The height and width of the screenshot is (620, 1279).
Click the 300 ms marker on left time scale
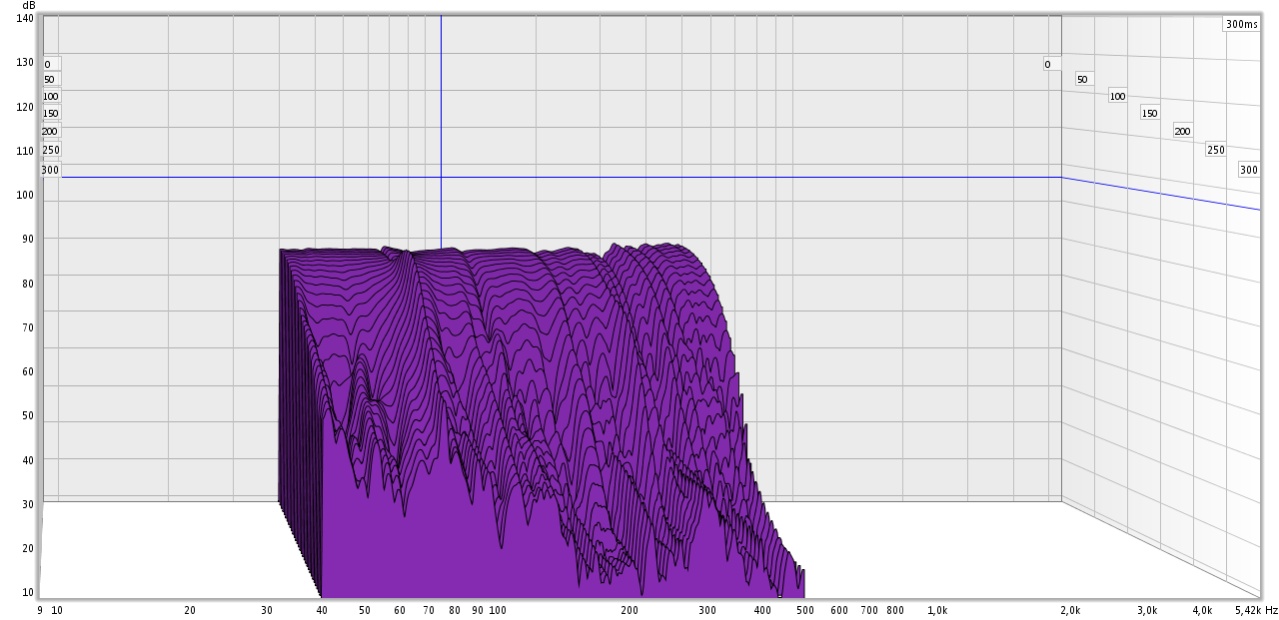coord(51,170)
